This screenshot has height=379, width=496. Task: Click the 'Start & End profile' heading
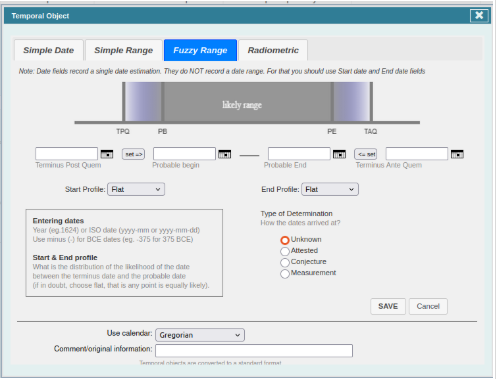(65, 257)
